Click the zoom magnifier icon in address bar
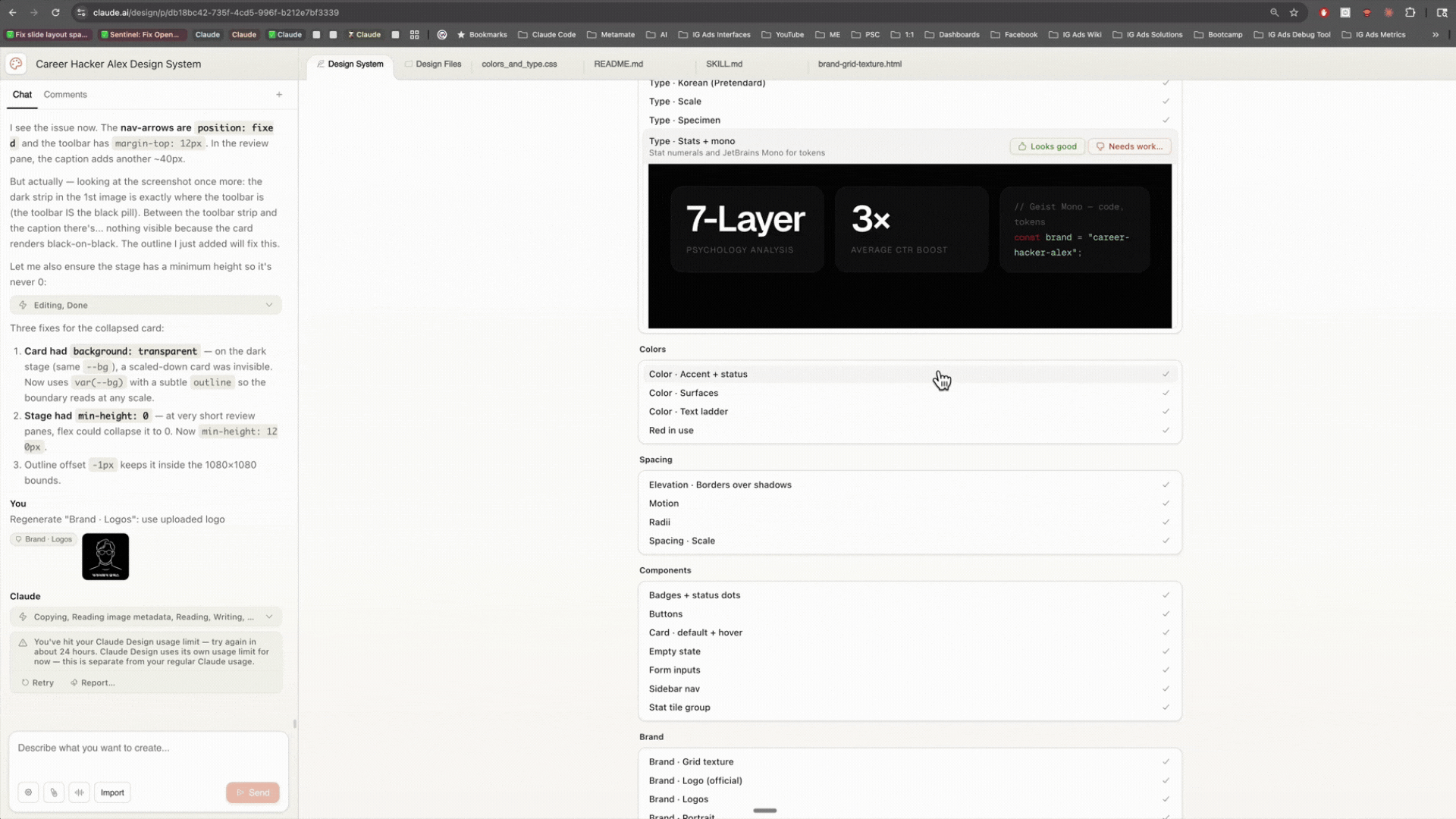Image resolution: width=1456 pixels, height=819 pixels. pyautogui.click(x=1274, y=12)
